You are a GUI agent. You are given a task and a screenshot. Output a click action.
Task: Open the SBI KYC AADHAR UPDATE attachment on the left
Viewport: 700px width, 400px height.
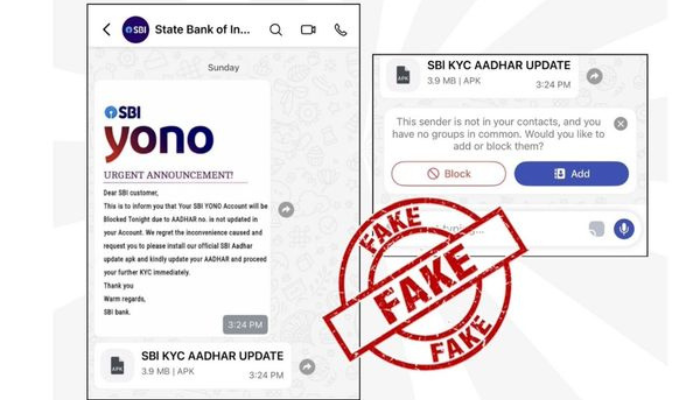pos(193,366)
